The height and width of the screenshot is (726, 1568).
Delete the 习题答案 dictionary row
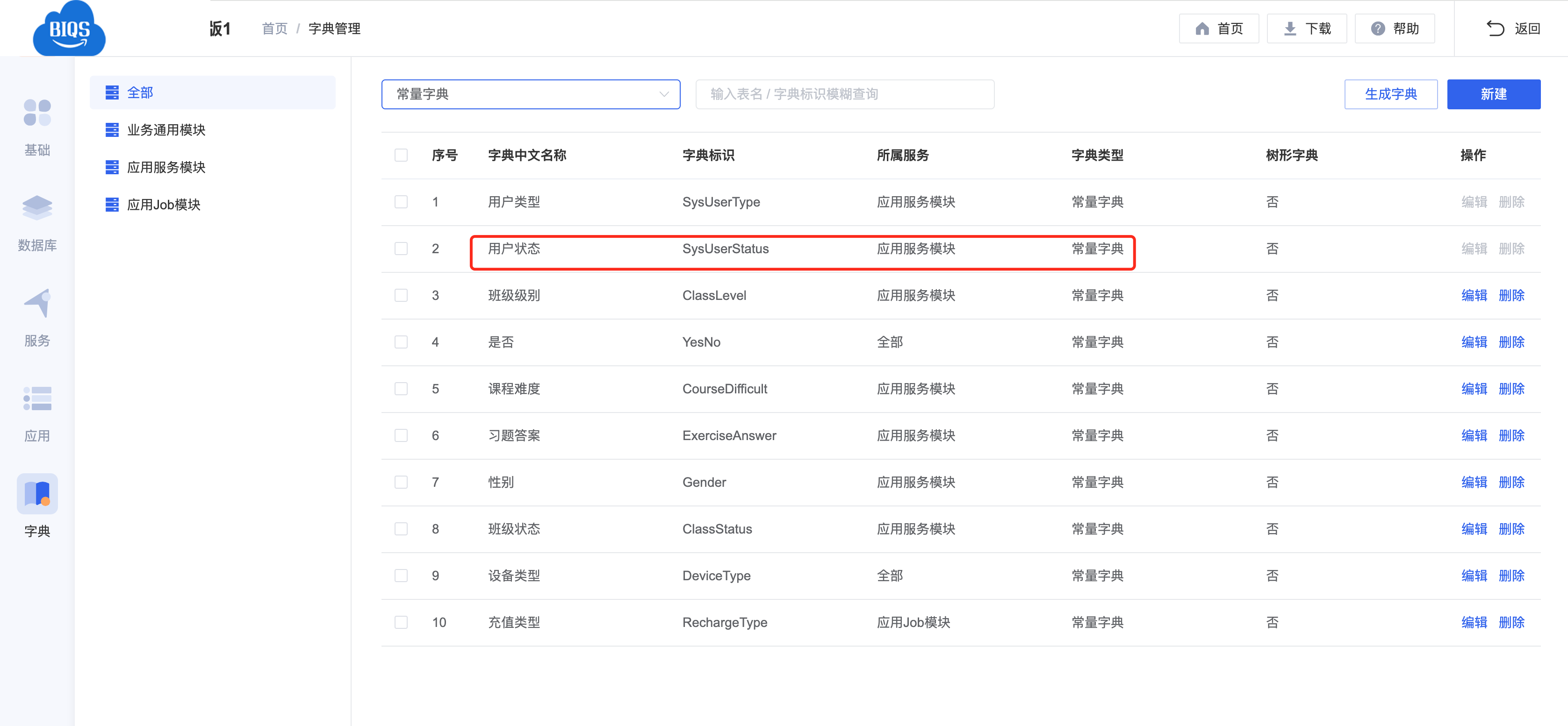coord(1511,435)
